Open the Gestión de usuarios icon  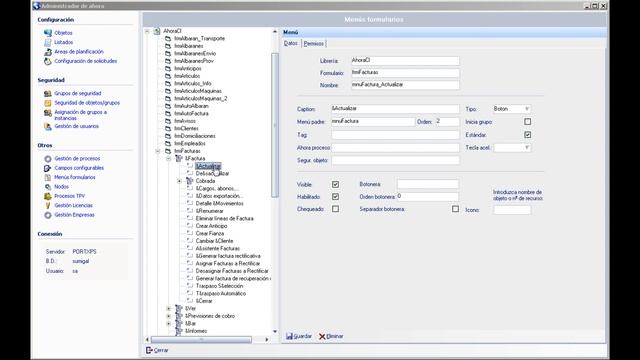pyautogui.click(x=48, y=127)
